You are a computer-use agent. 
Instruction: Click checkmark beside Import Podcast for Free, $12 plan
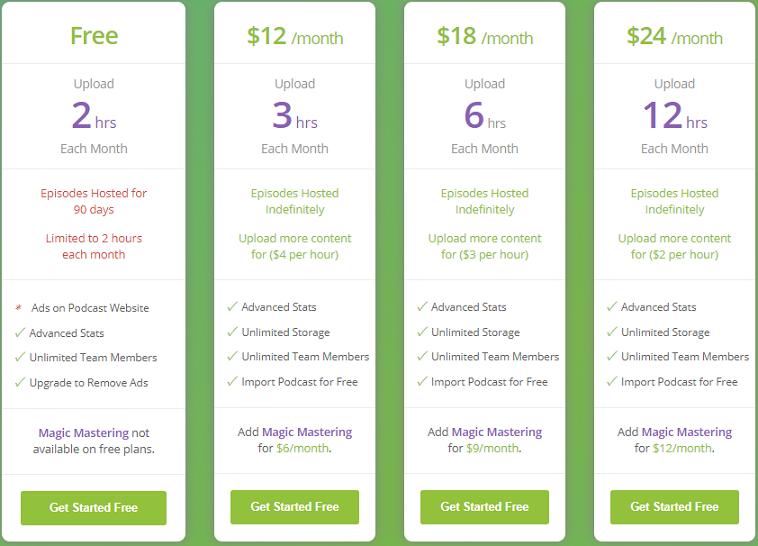pyautogui.click(x=233, y=381)
